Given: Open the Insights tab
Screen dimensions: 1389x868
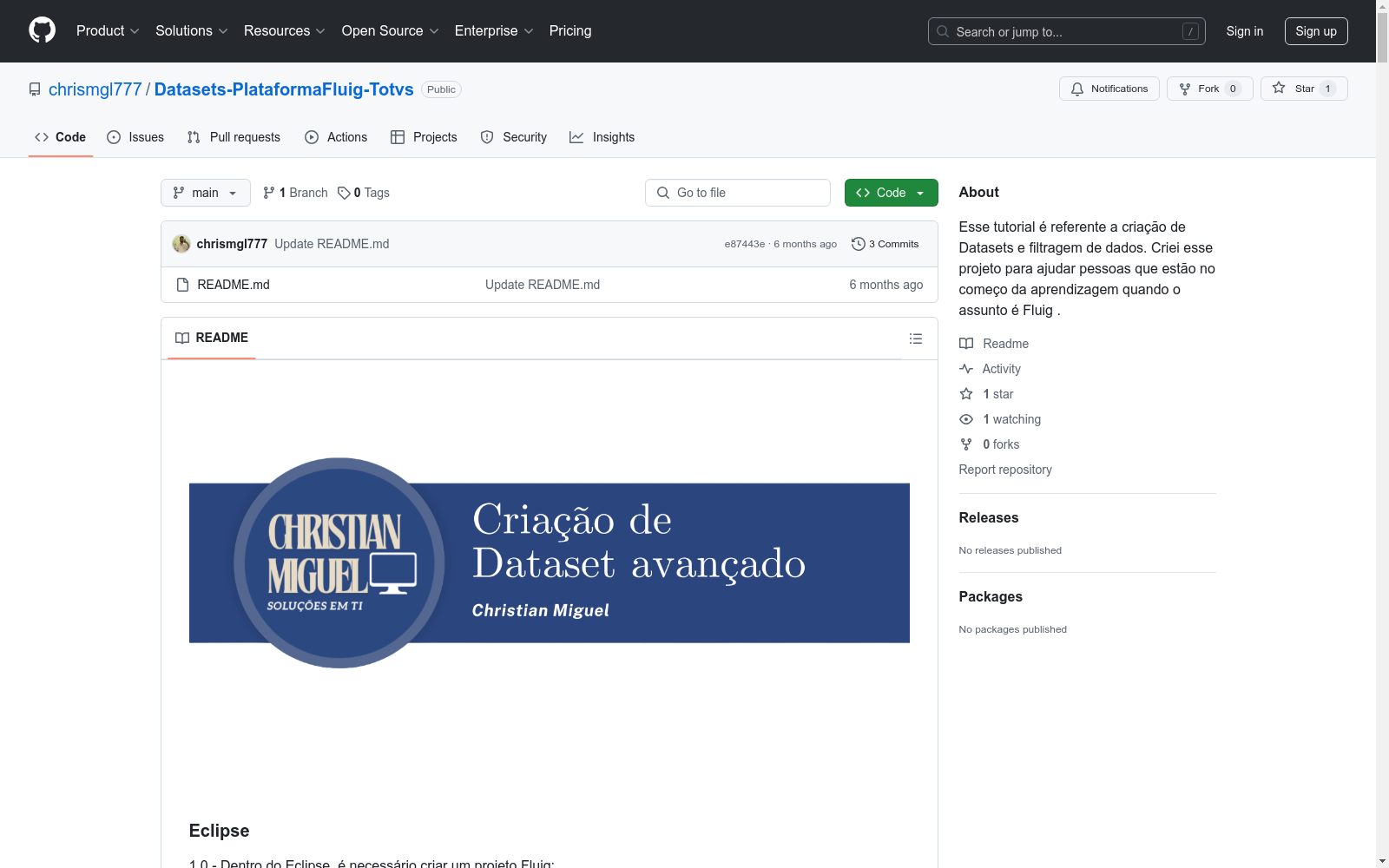Looking at the screenshot, I should pos(602,137).
